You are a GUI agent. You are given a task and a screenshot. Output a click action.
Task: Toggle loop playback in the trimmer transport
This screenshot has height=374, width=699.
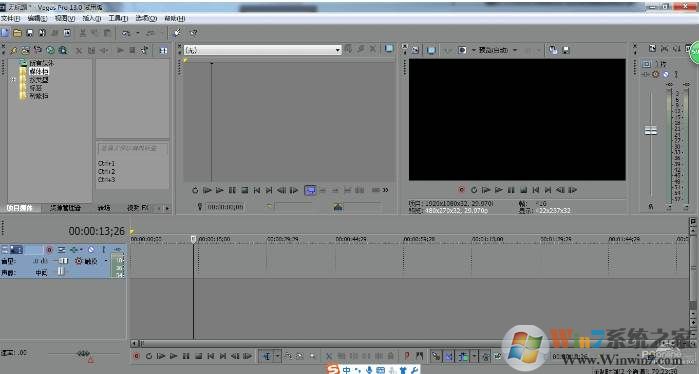pyautogui.click(x=195, y=190)
